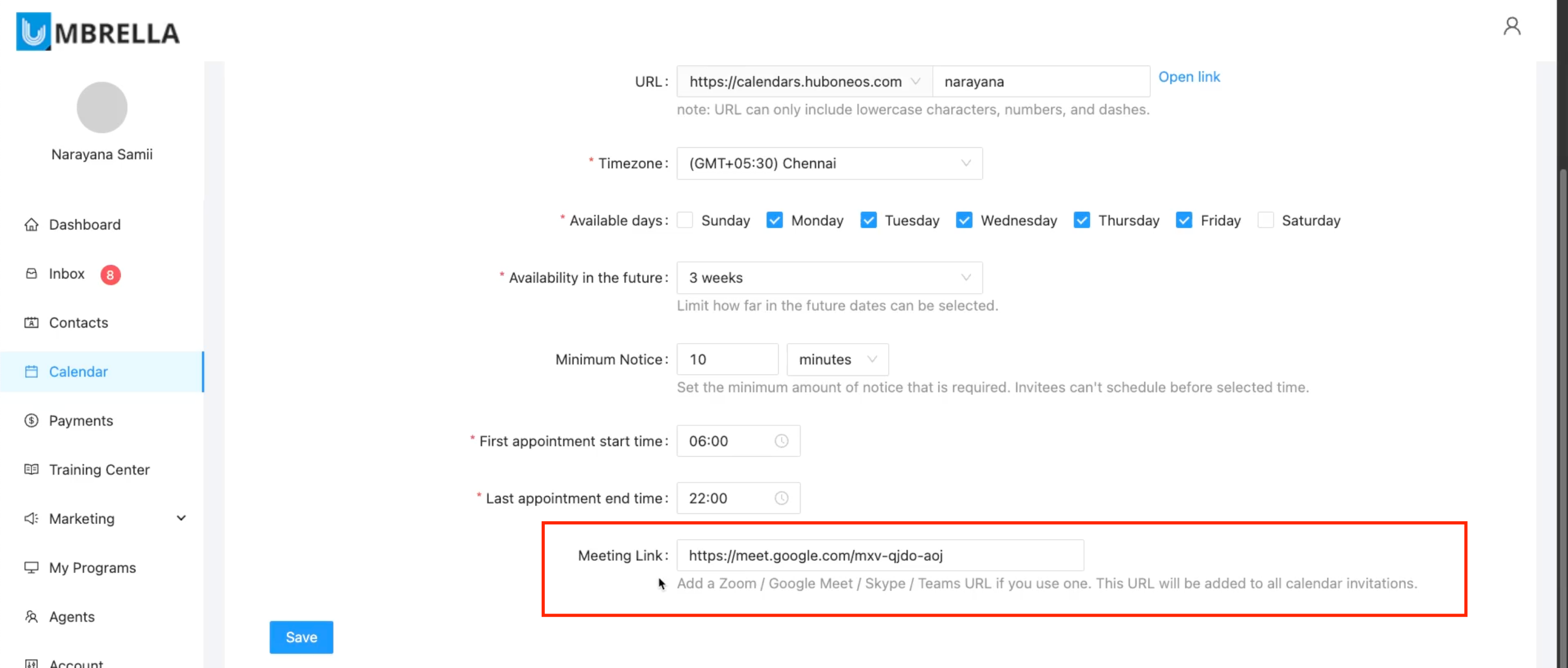This screenshot has height=668, width=1568.
Task: Open Inbox with 8 notifications
Action: (x=67, y=274)
